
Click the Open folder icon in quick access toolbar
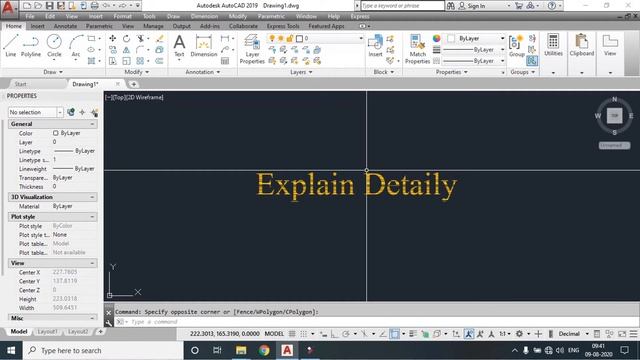[x=38, y=6]
